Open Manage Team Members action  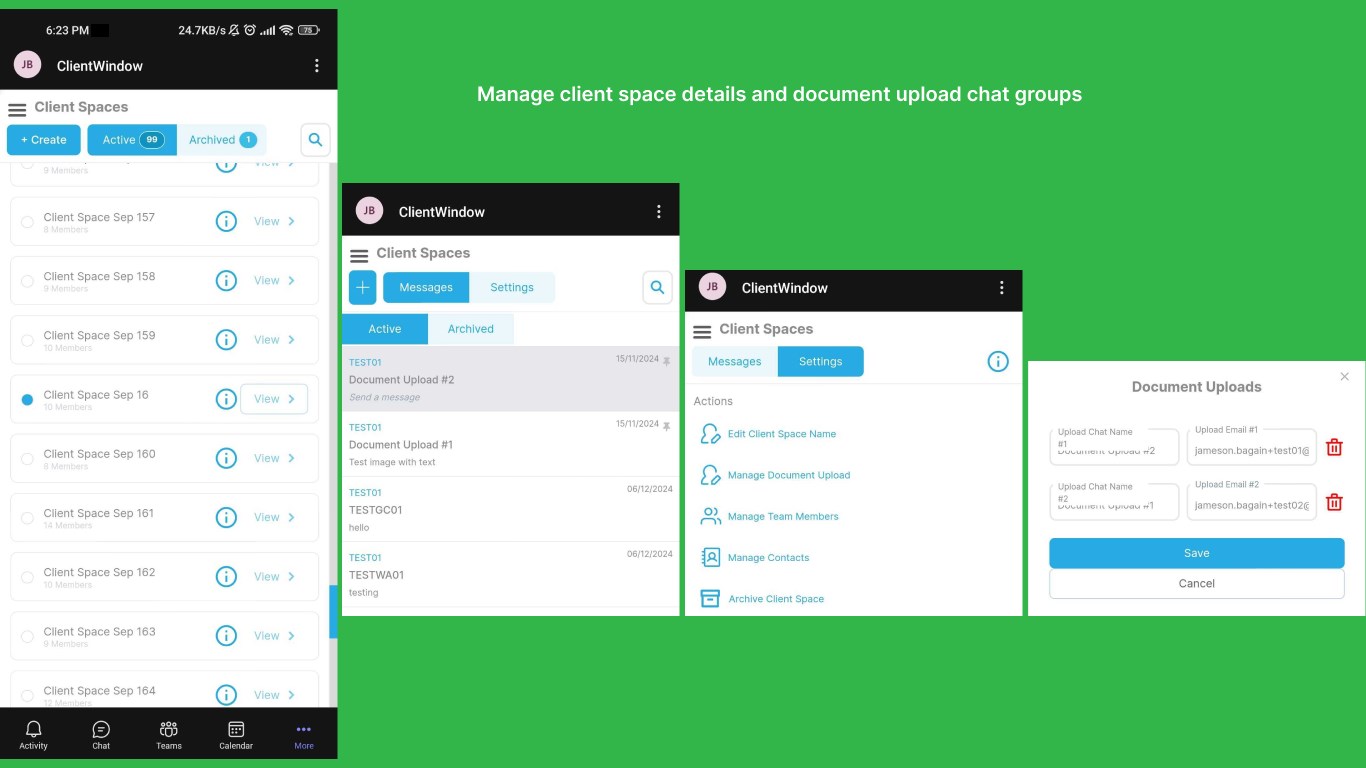(x=769, y=516)
